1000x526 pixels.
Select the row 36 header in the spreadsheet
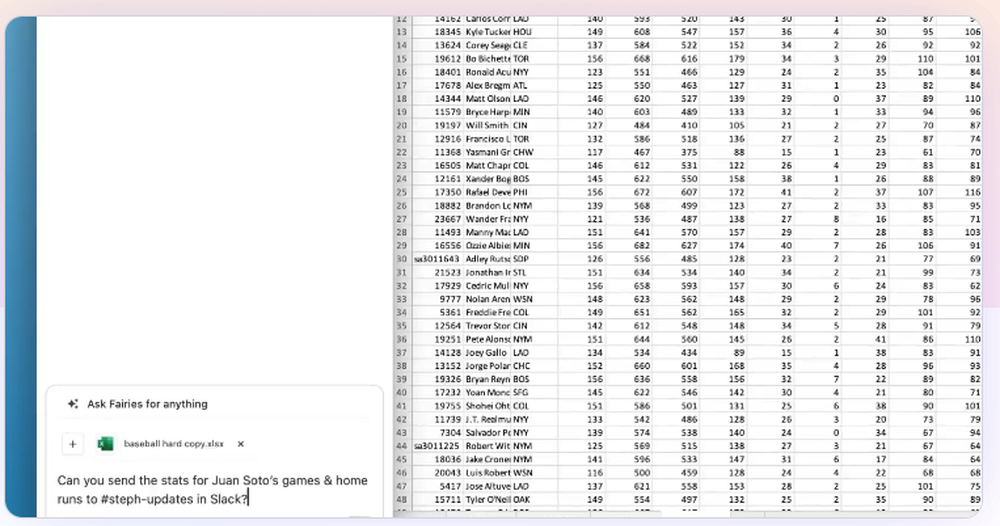(x=402, y=339)
